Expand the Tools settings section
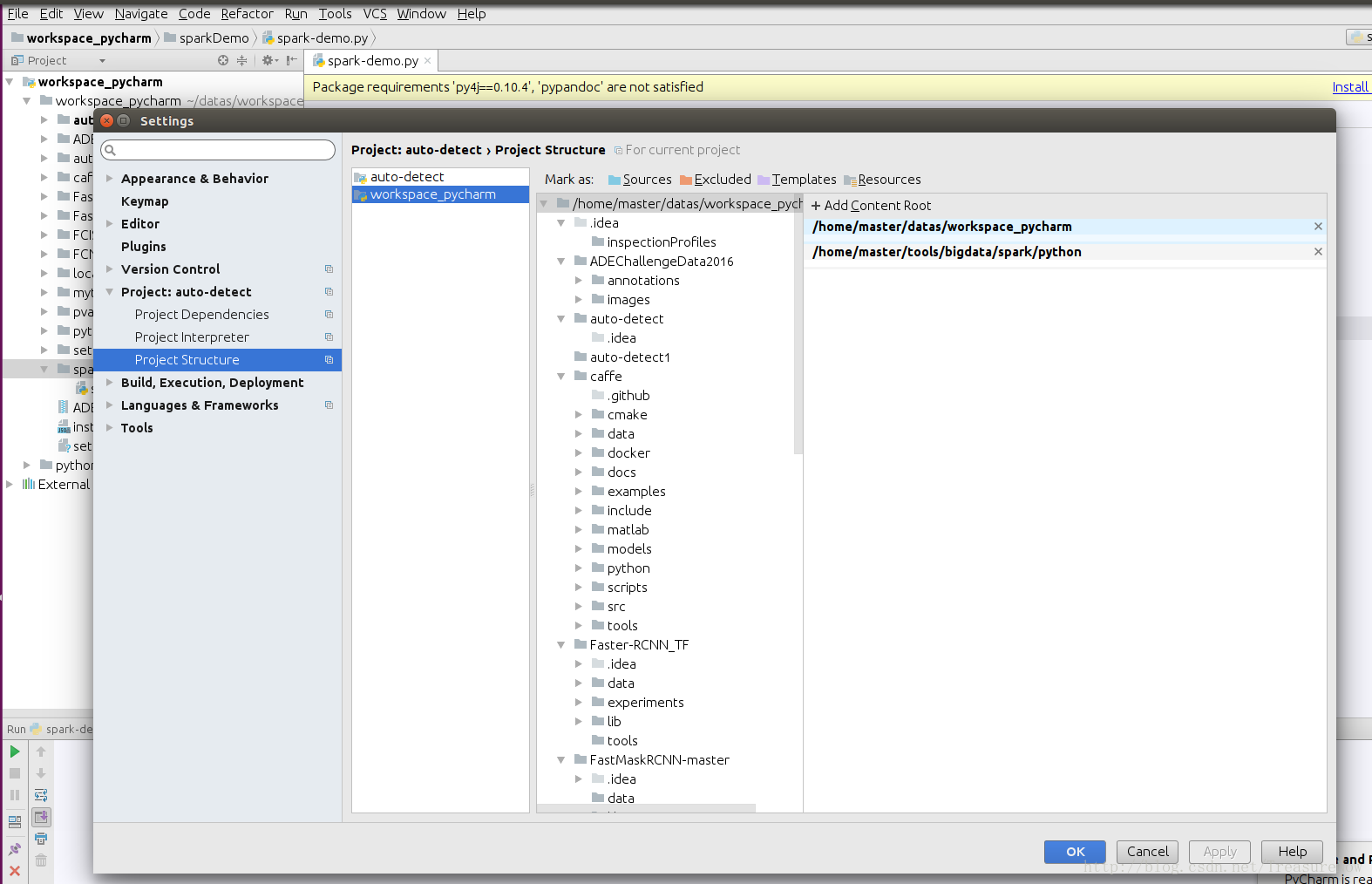 pyautogui.click(x=110, y=428)
